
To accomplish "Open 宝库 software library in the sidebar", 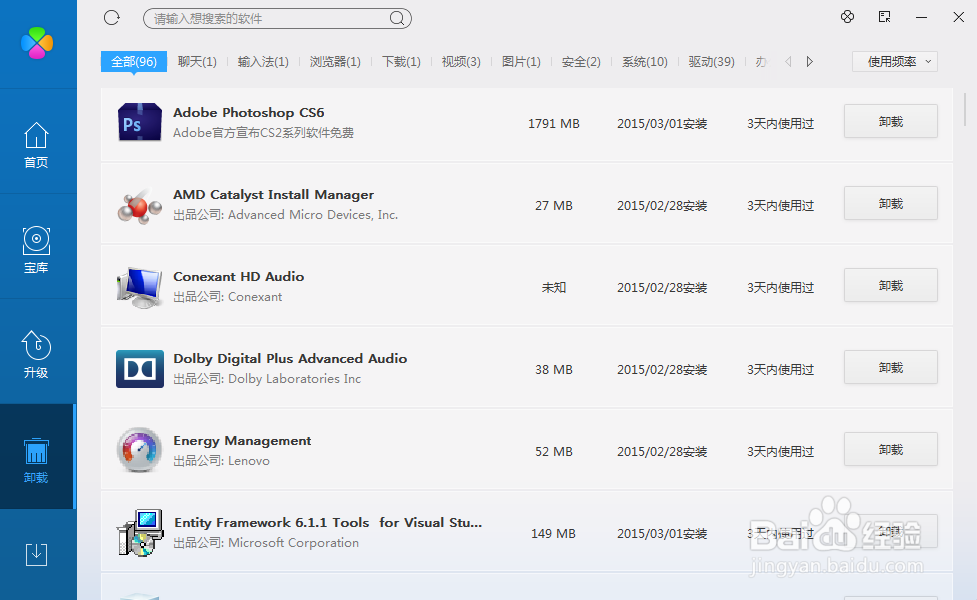I will point(36,250).
